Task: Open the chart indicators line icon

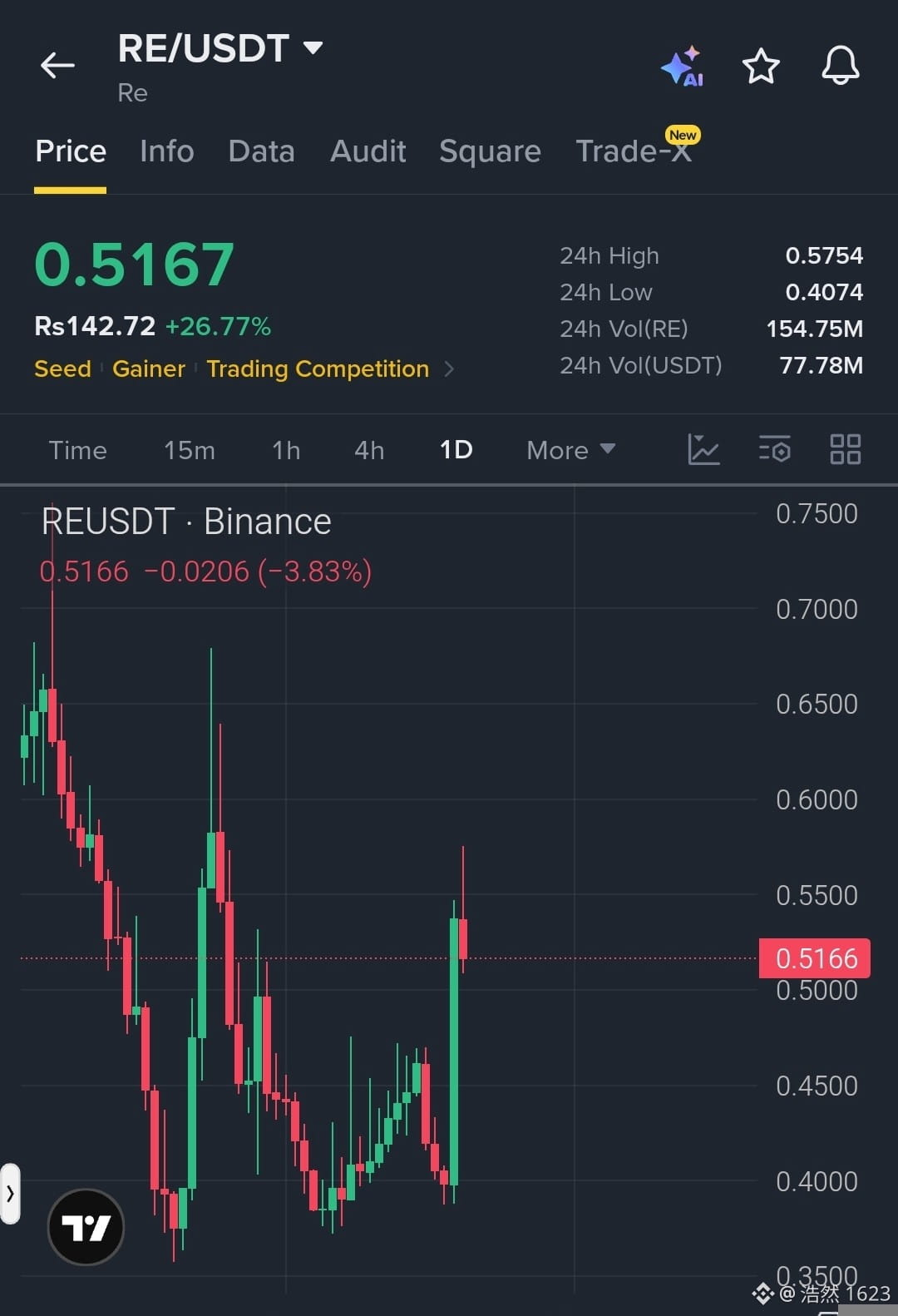Action: pyautogui.click(x=703, y=449)
